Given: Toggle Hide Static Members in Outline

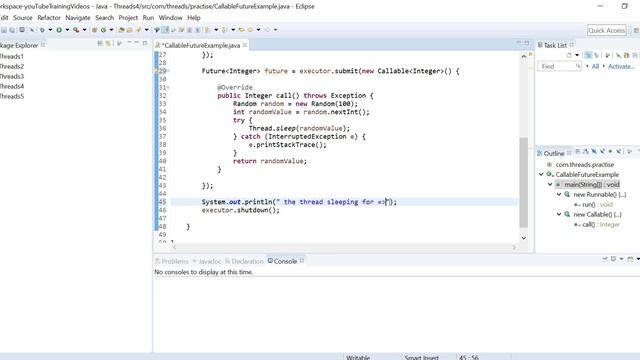Looking at the screenshot, I should coord(602,151).
